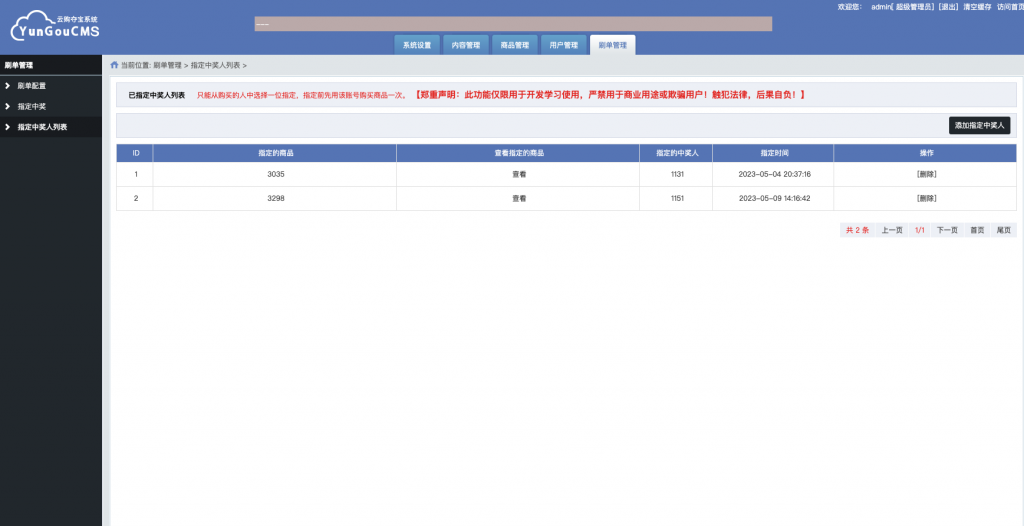
Task: View the designated product for item 3035
Action: coord(519,174)
